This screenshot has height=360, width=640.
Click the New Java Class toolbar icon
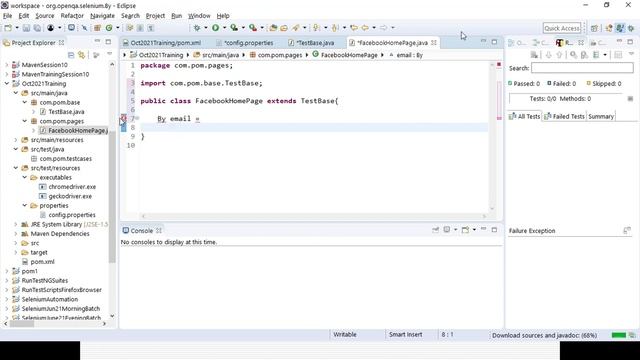tap(109, 28)
